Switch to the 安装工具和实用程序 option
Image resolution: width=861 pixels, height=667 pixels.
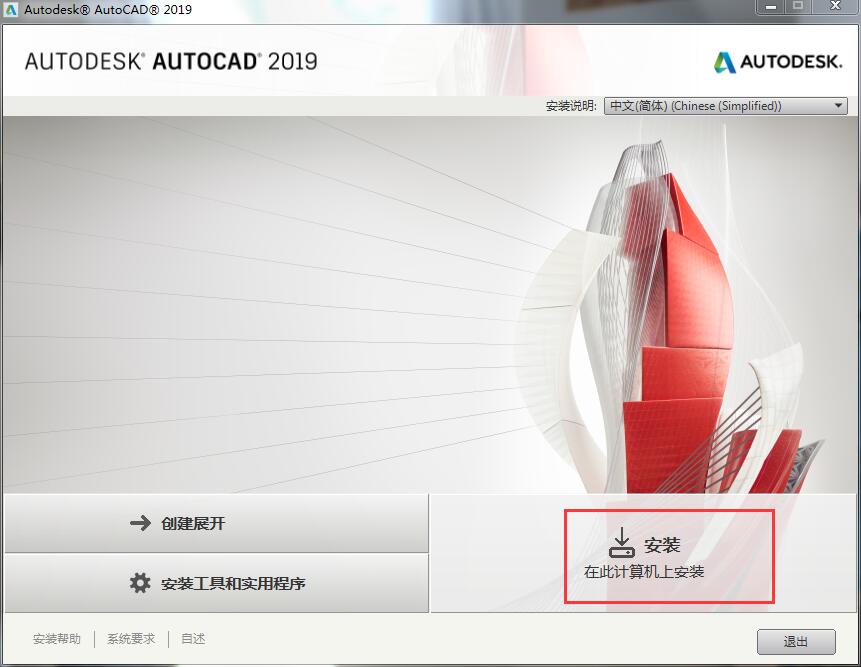coord(215,583)
